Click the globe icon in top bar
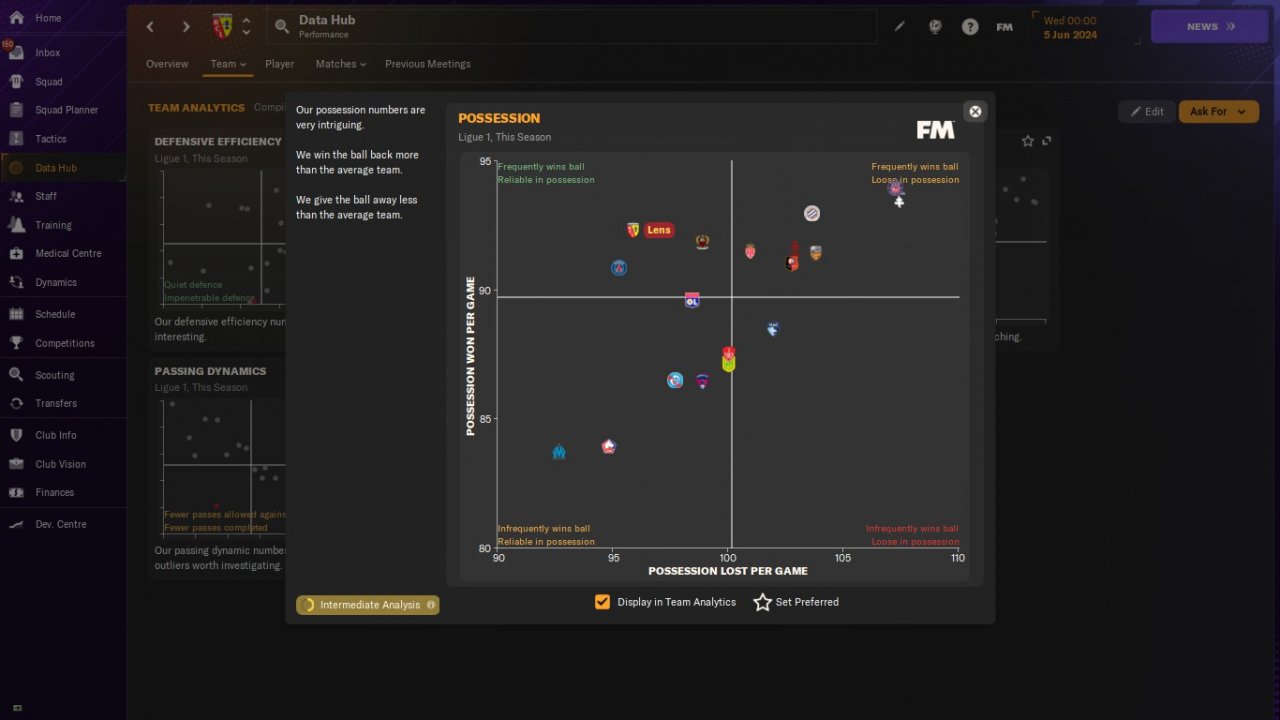The image size is (1280, 720). tap(935, 27)
